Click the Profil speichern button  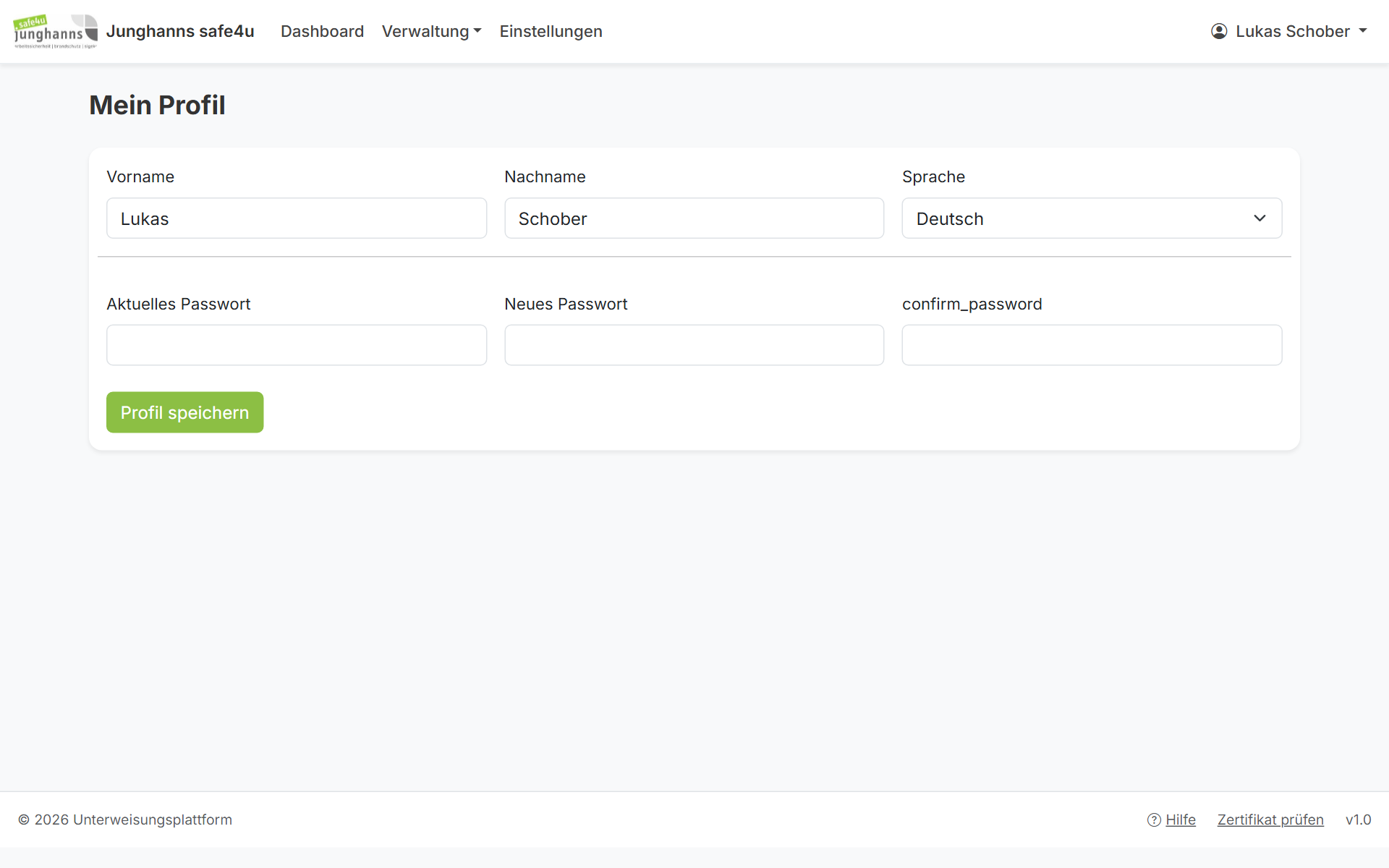[x=184, y=412]
